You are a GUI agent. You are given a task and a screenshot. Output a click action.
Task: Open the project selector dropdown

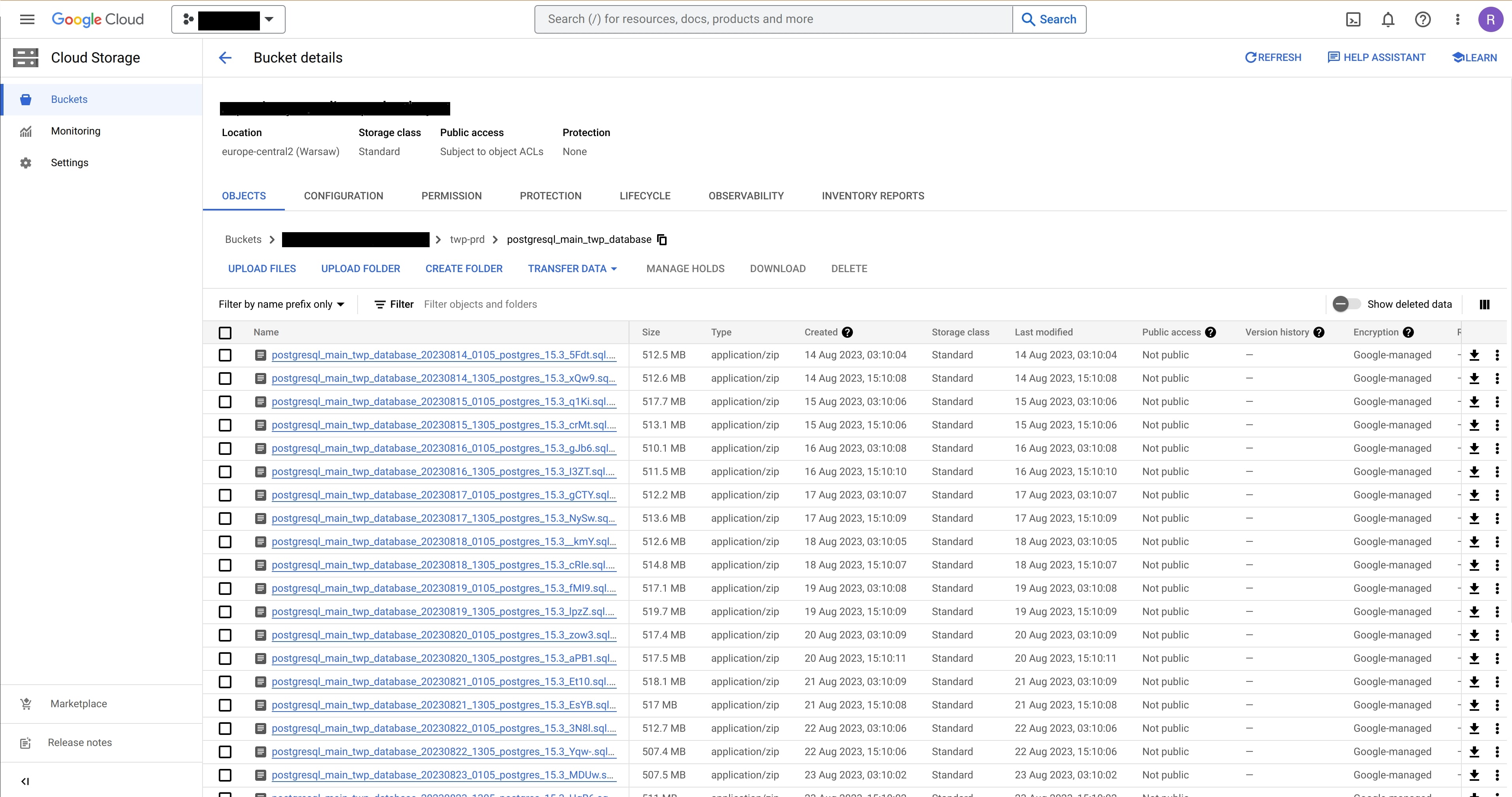pos(228,19)
